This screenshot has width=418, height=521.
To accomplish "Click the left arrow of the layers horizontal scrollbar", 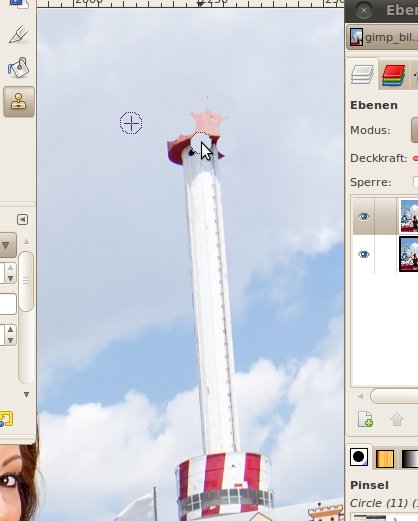I will pyautogui.click(x=360, y=396).
